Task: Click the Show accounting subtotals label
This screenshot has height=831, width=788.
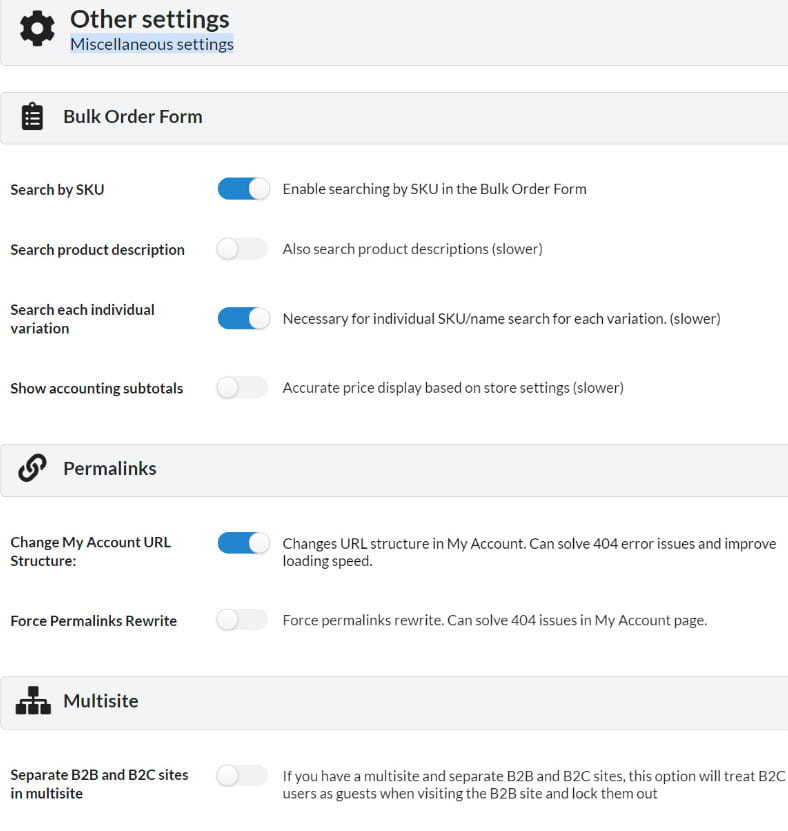Action: click(x=96, y=389)
